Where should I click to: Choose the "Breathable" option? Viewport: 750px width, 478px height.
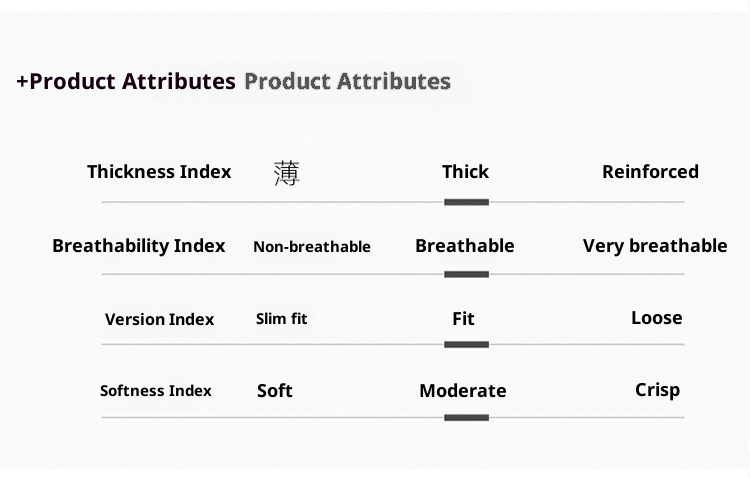tap(465, 246)
